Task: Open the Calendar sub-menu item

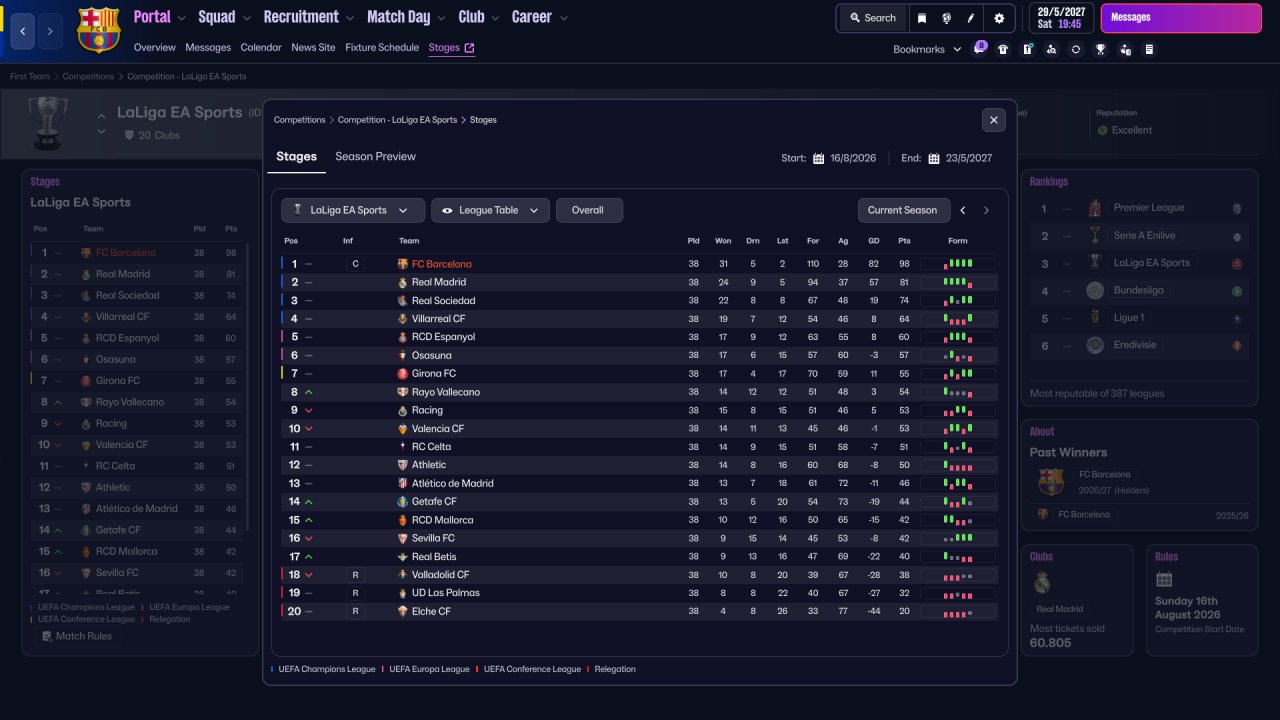Action: click(x=261, y=48)
